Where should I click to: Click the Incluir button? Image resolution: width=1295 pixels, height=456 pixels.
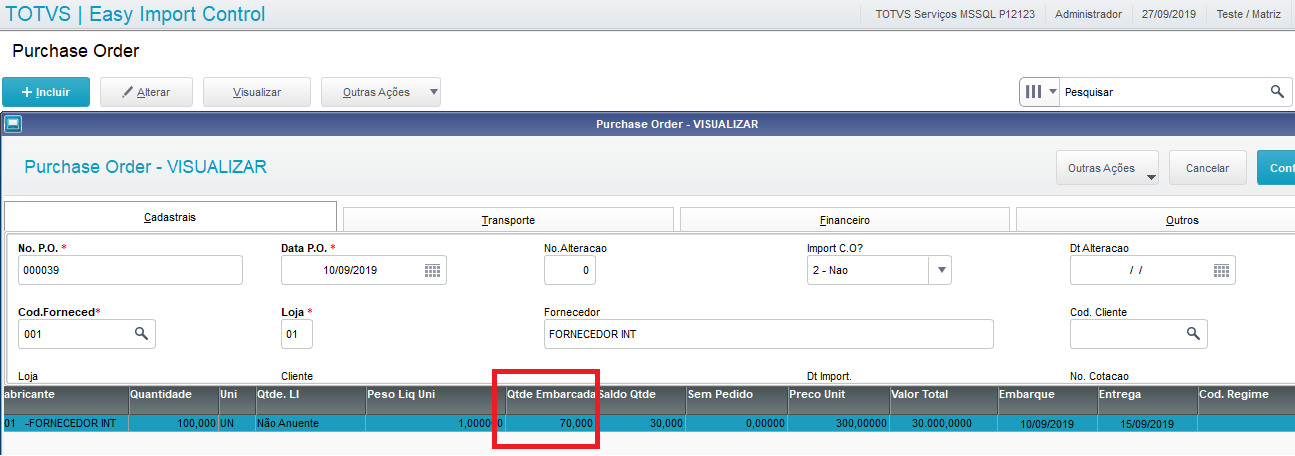(46, 92)
